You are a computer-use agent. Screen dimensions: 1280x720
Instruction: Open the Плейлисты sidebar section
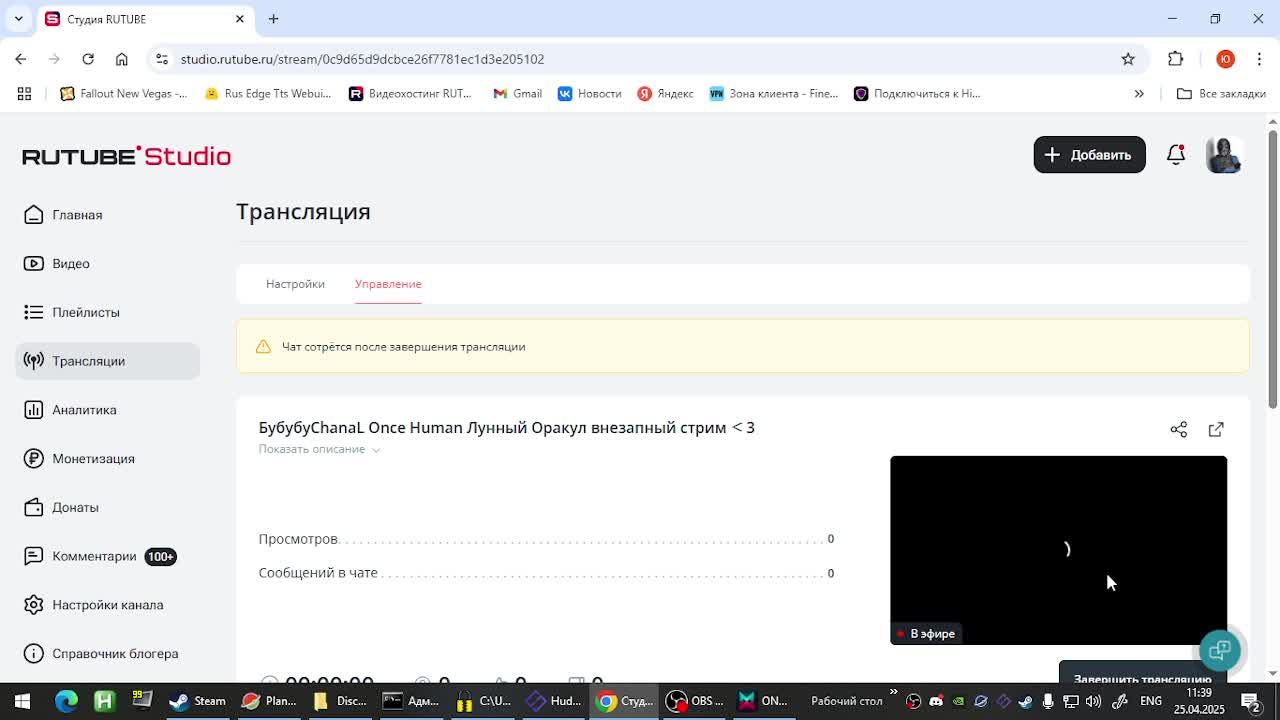pyautogui.click(x=108, y=312)
